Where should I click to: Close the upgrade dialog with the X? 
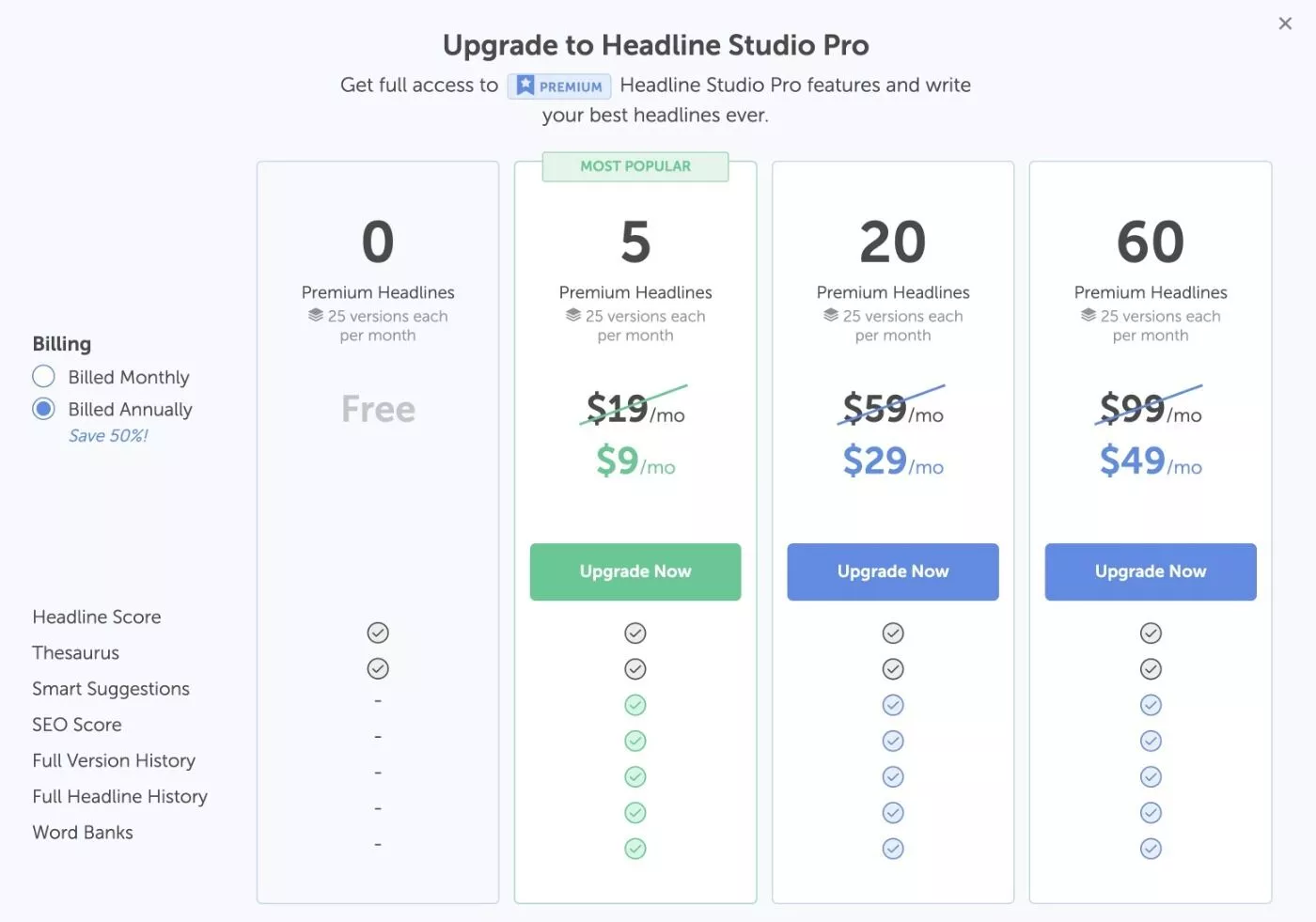(1285, 23)
